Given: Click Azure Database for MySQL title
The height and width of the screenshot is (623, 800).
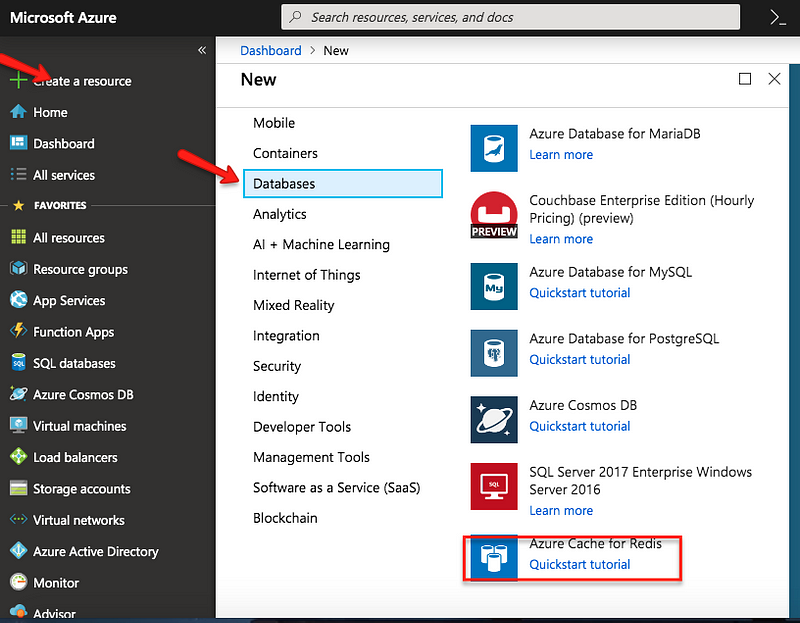Looking at the screenshot, I should (x=611, y=272).
